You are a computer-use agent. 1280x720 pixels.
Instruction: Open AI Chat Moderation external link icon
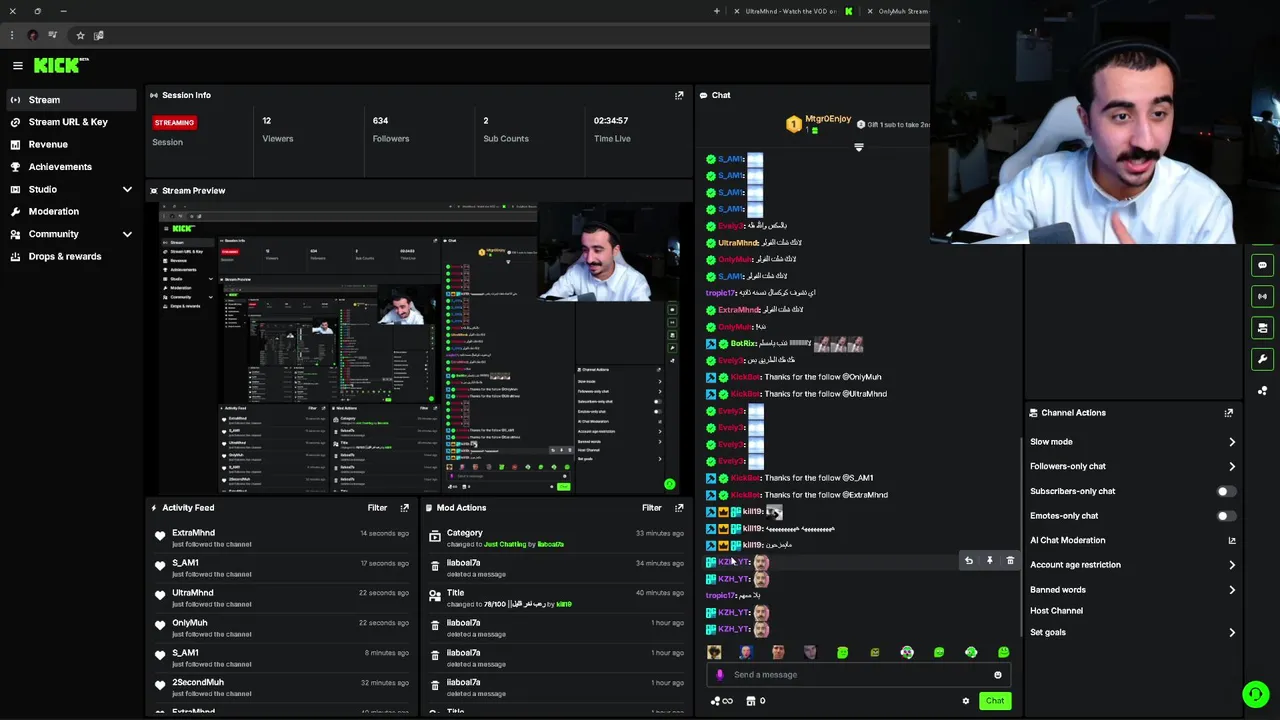click(x=1232, y=540)
